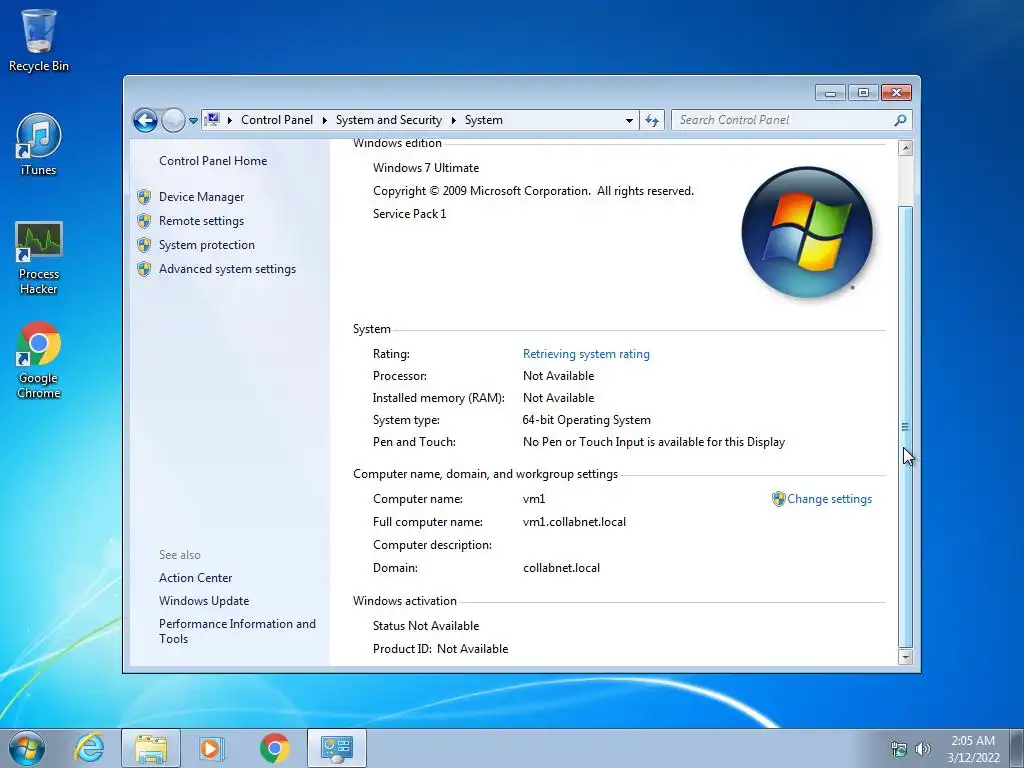Viewport: 1024px width, 768px height.
Task: Select the System breadcrumb
Action: [484, 120]
